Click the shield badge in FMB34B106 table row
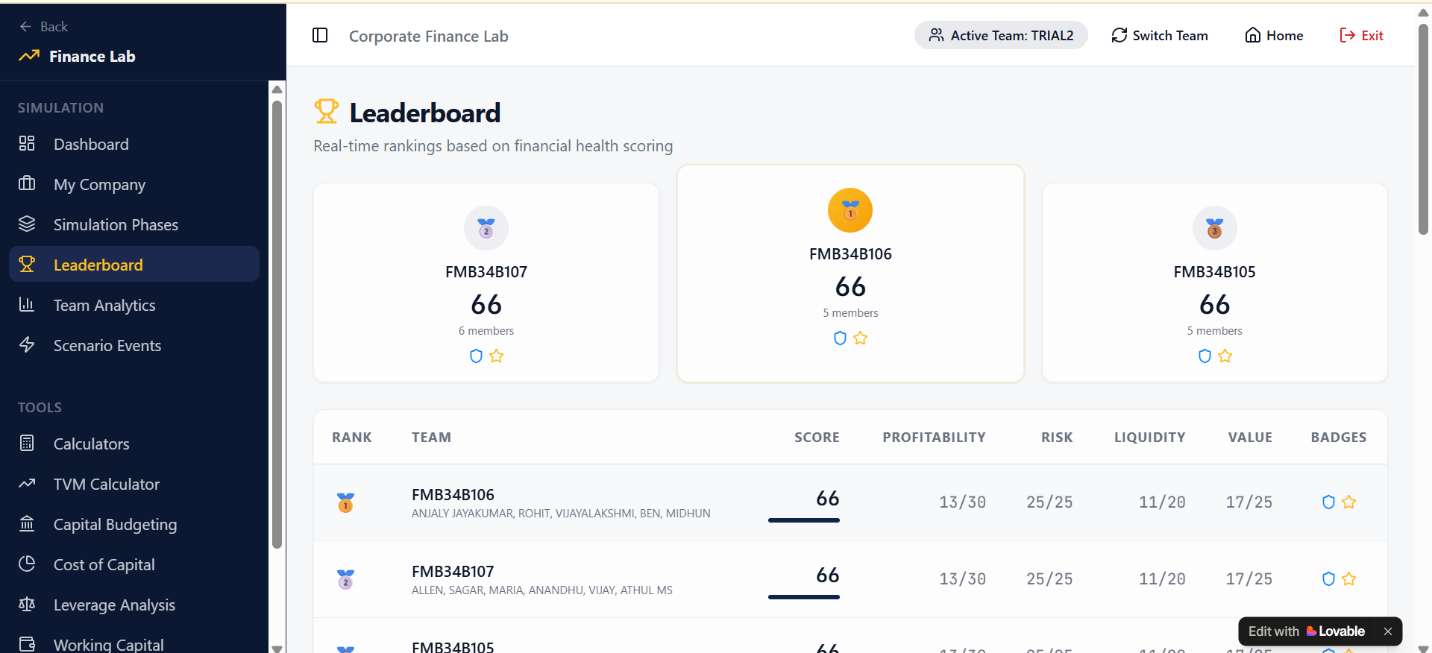Image resolution: width=1432 pixels, height=653 pixels. (x=1329, y=502)
